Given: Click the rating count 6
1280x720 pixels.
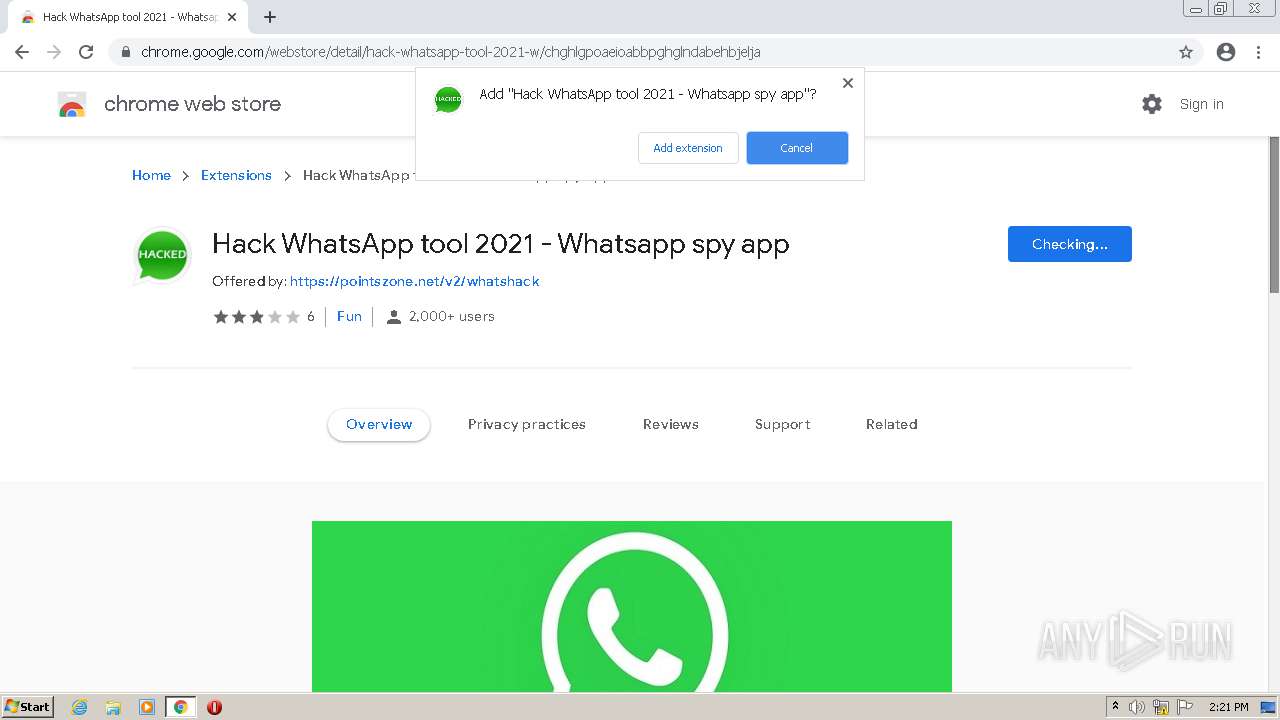Looking at the screenshot, I should pyautogui.click(x=311, y=317).
